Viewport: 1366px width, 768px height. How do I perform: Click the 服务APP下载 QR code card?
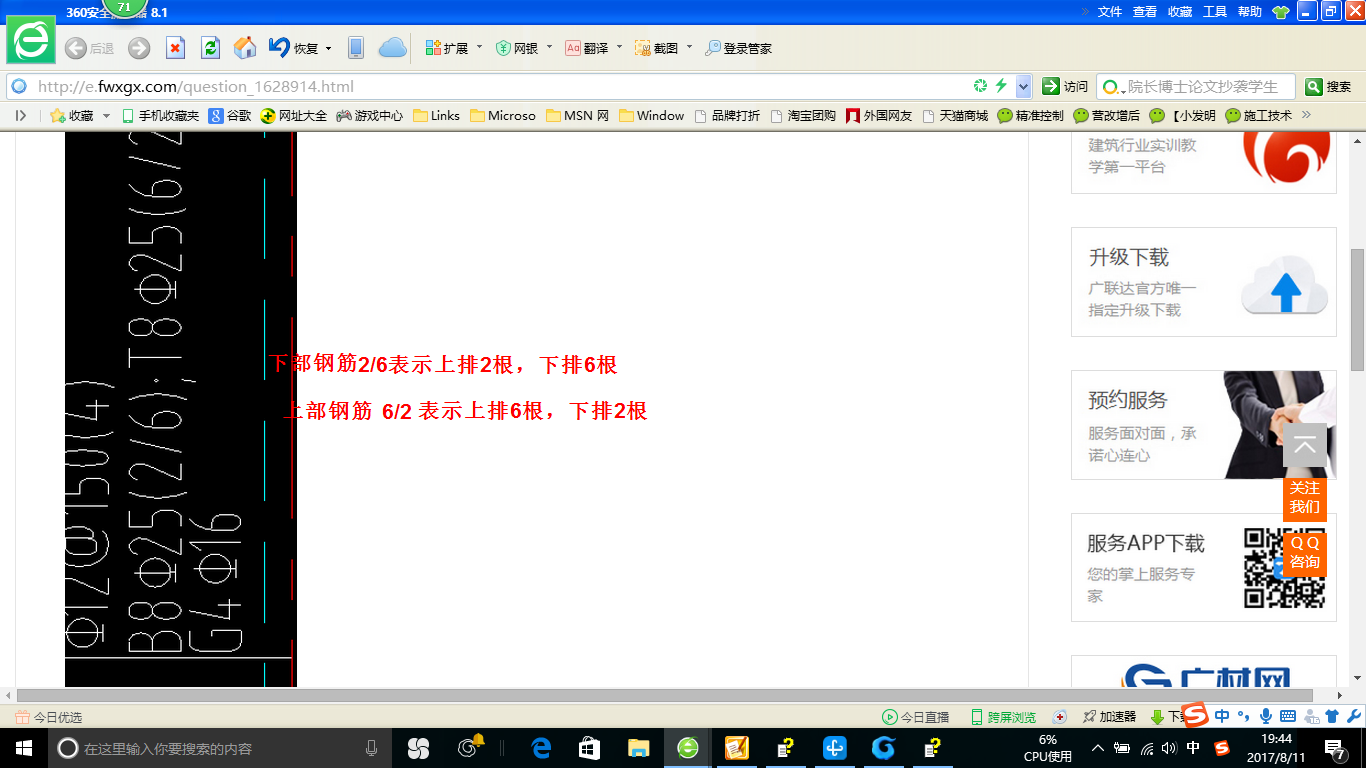1204,568
